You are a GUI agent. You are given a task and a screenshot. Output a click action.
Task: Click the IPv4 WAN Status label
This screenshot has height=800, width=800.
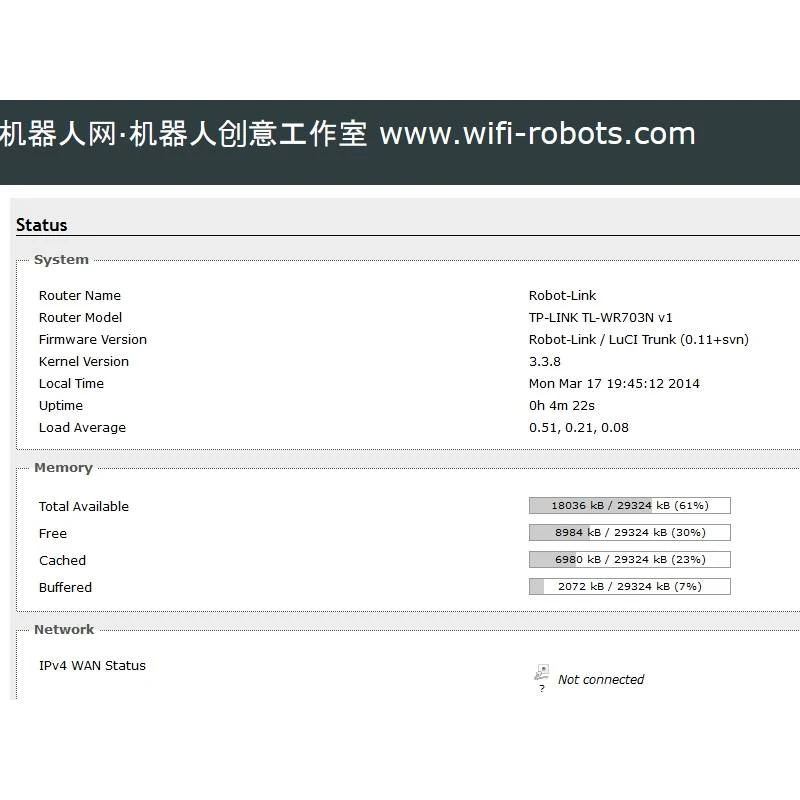coord(92,666)
